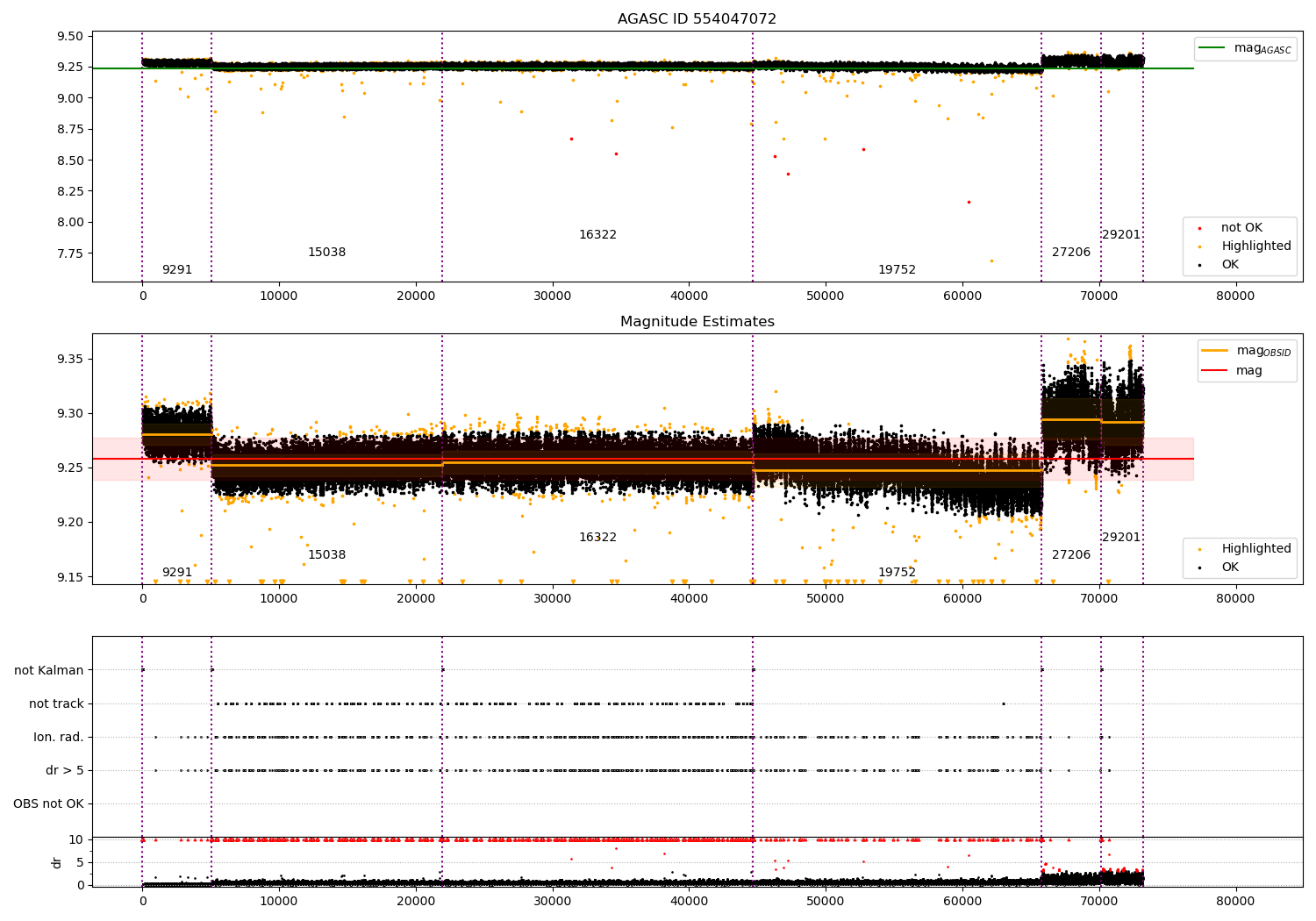
Task: Click y-tick 9.15 in the middle panel
Action: pyautogui.click(x=70, y=576)
